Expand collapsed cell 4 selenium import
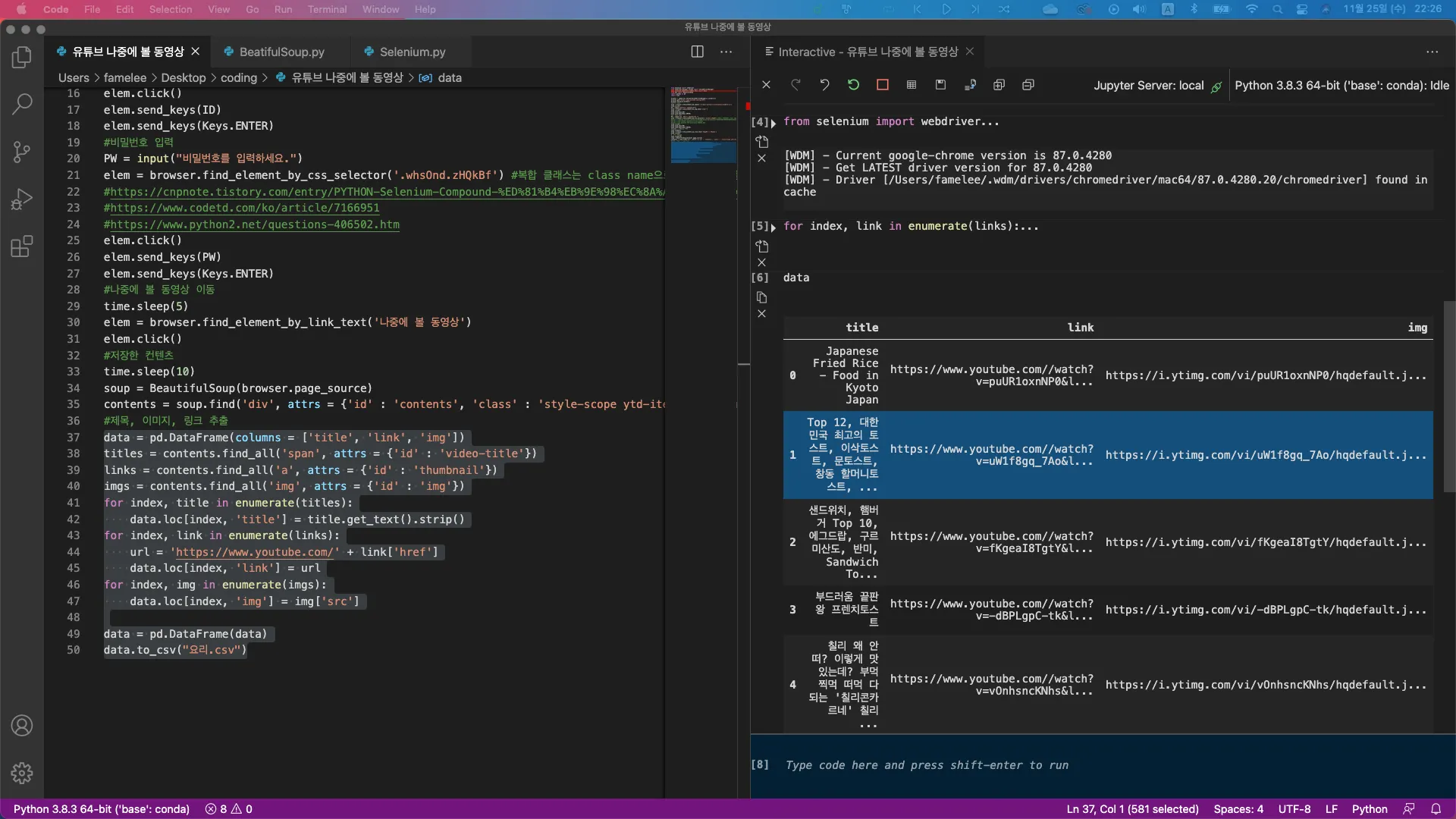This screenshot has height=819, width=1456. pos(773,123)
